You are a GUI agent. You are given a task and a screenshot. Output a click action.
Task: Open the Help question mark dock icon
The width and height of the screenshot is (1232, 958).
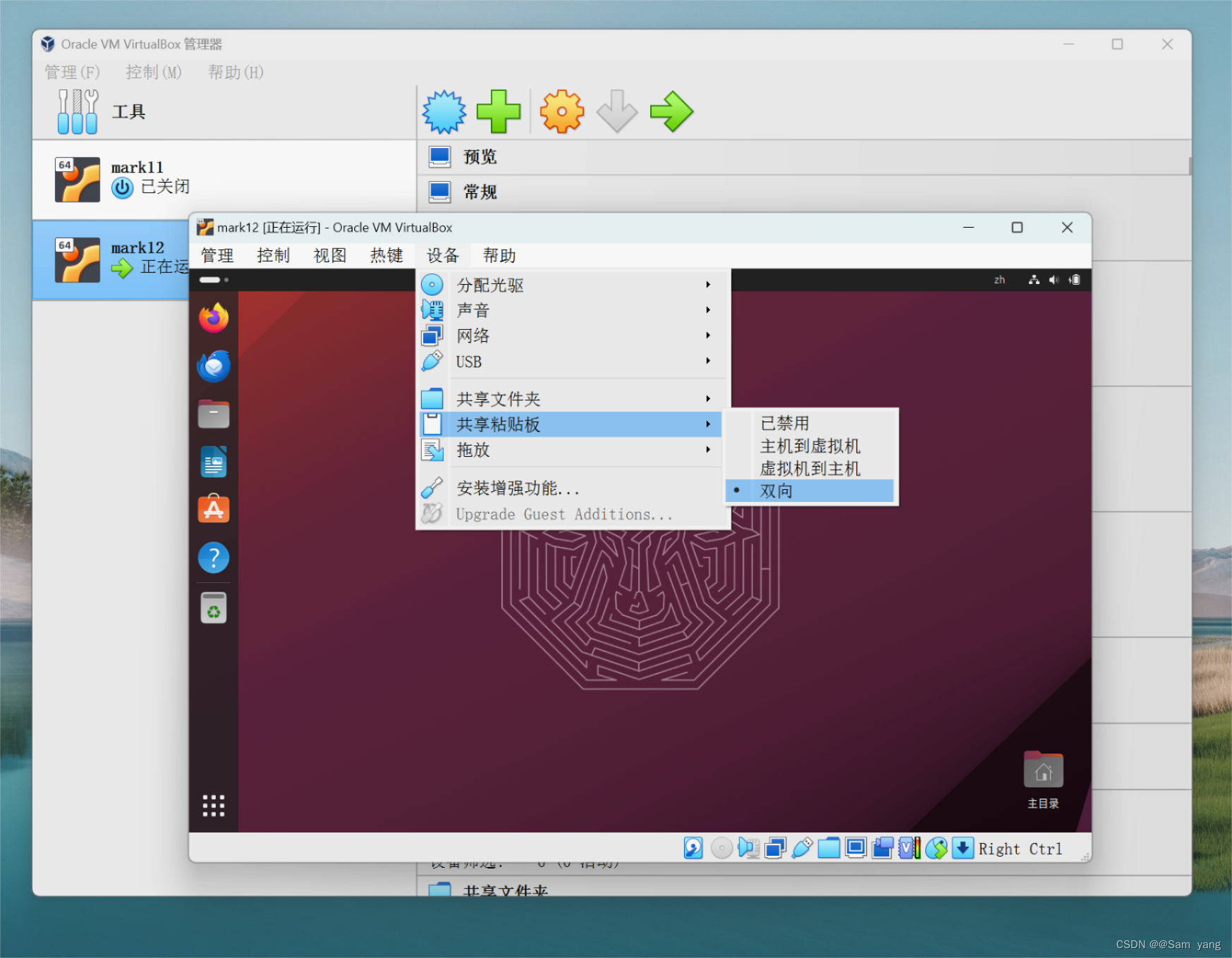pos(214,558)
